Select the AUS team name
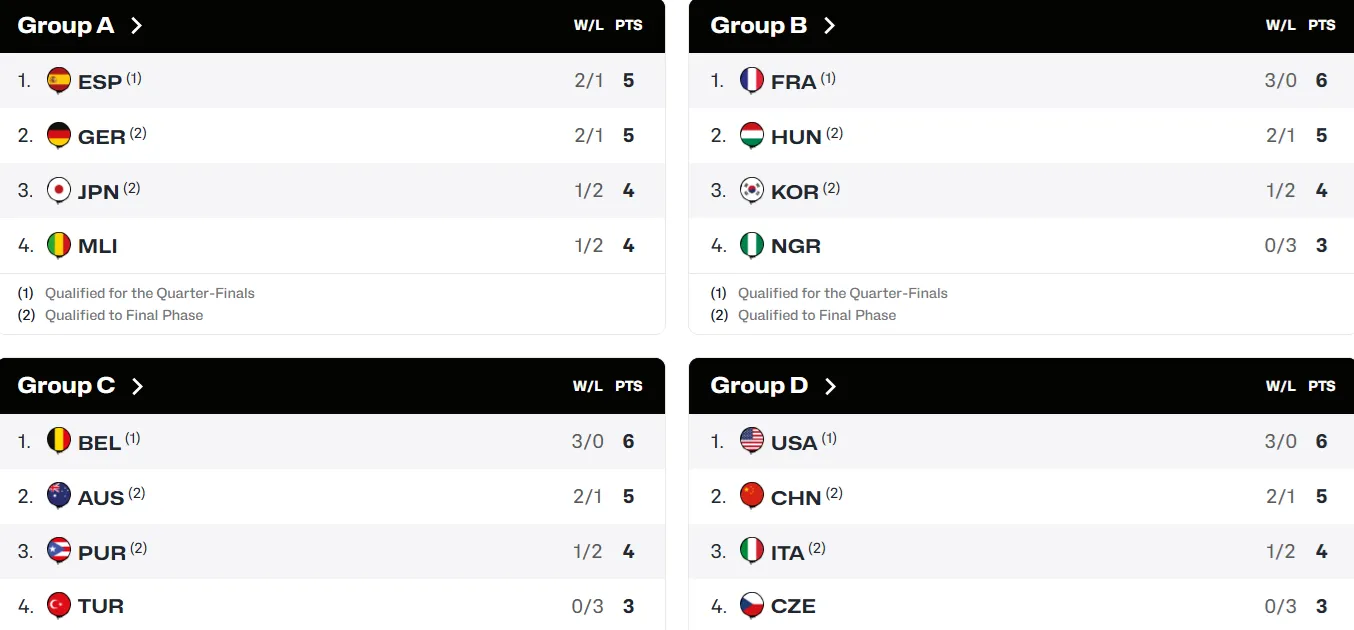1354x630 pixels. 101,497
